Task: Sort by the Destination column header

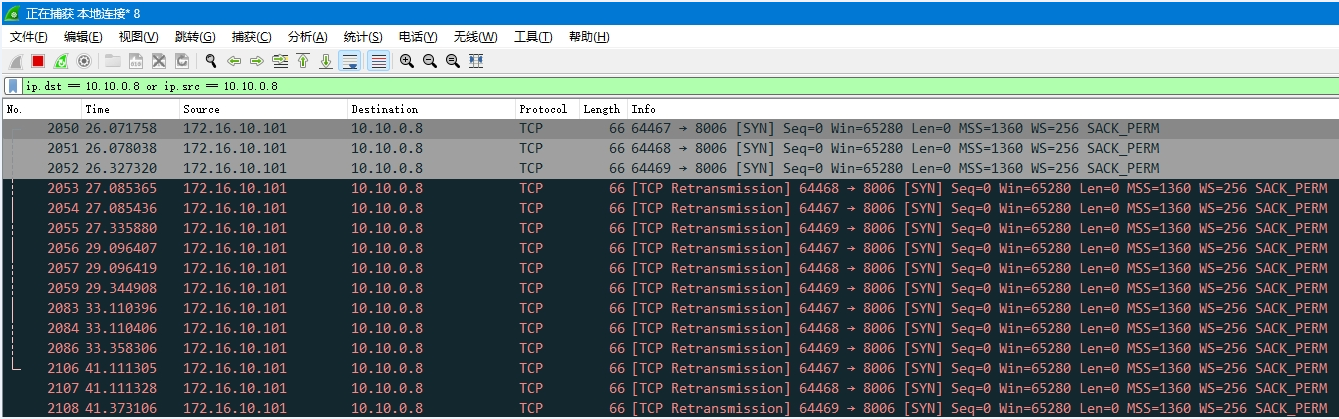Action: [431, 109]
